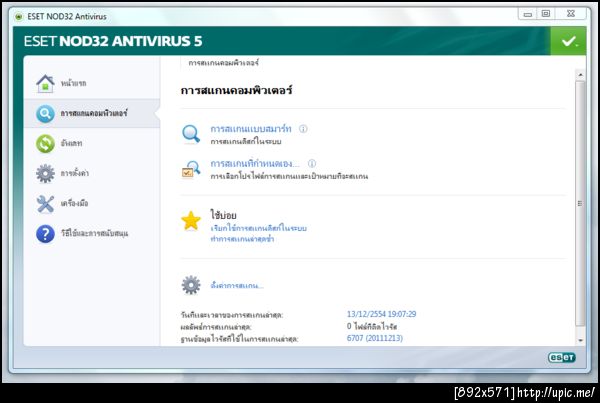This screenshot has height=403, width=600.
Task: Click the ESET logo at bottom right
Action: pos(561,357)
